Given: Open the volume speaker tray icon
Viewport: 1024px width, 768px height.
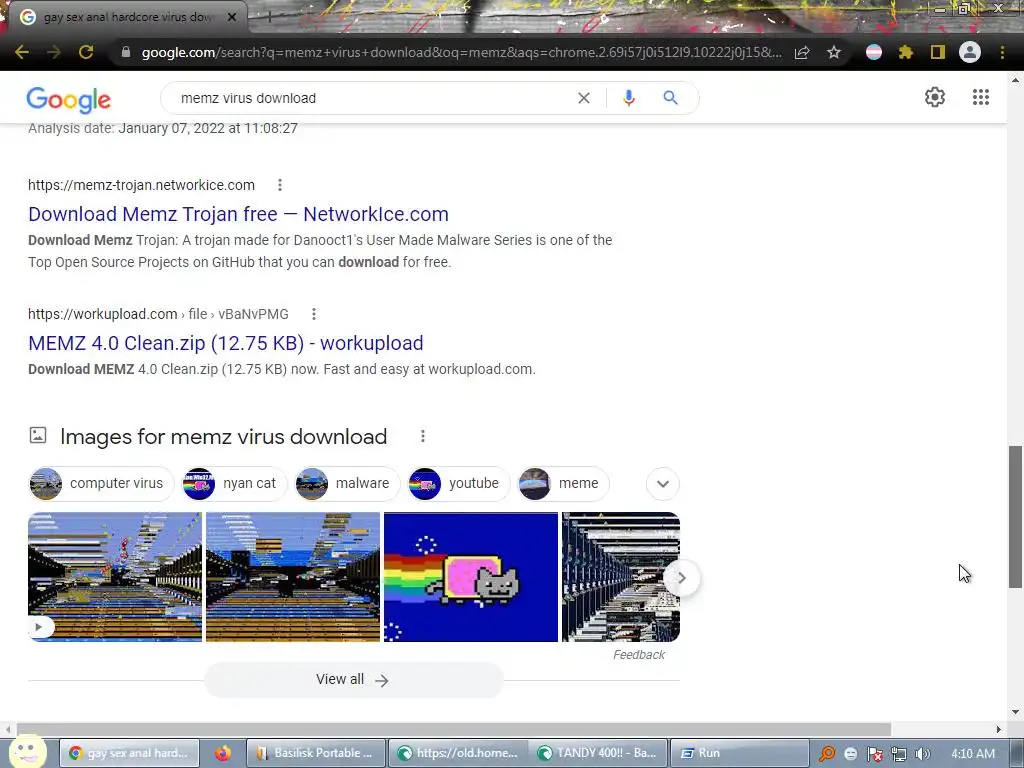Looking at the screenshot, I should (923, 754).
